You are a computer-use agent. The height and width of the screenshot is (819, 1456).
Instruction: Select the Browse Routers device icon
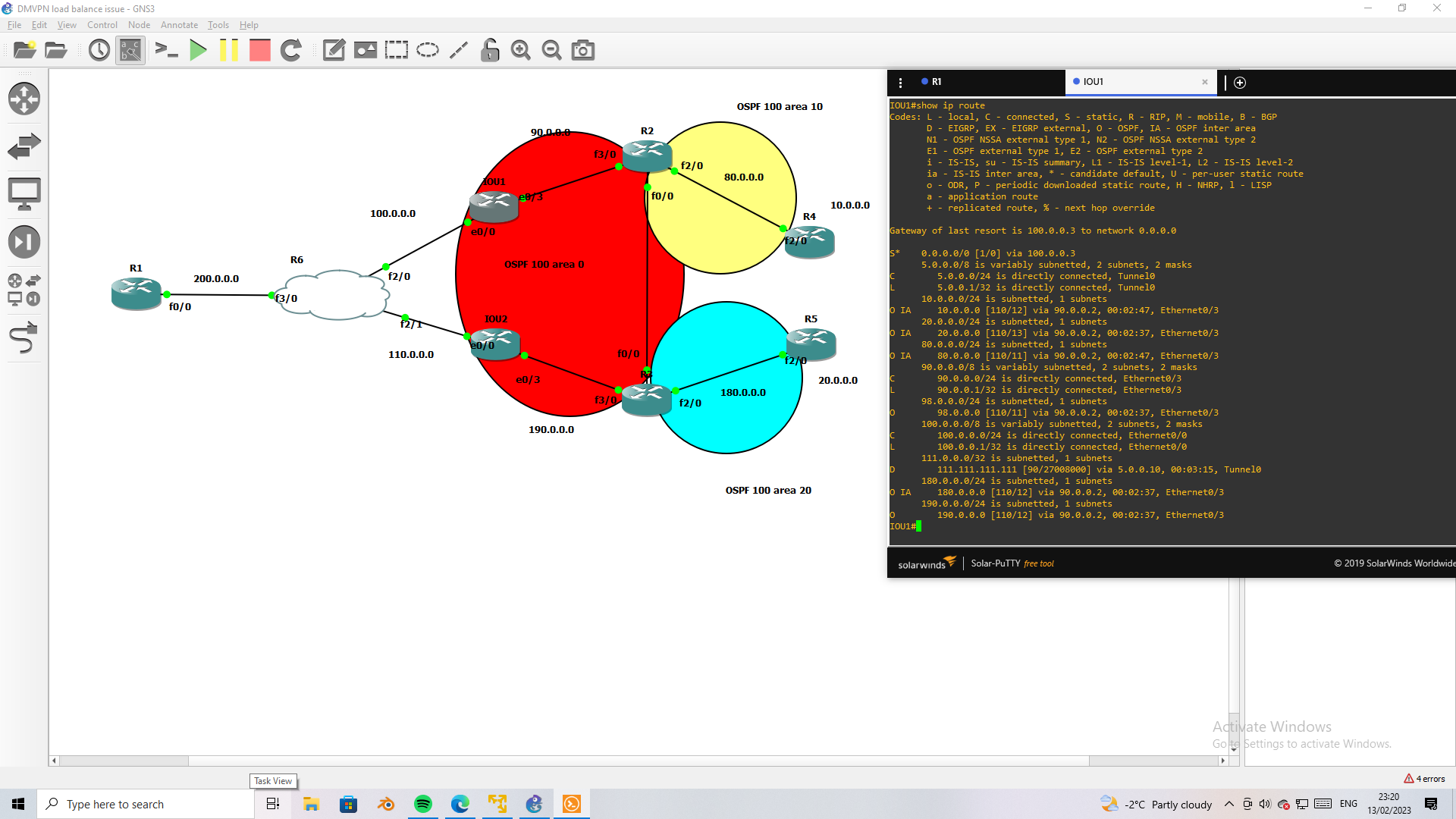click(x=25, y=99)
